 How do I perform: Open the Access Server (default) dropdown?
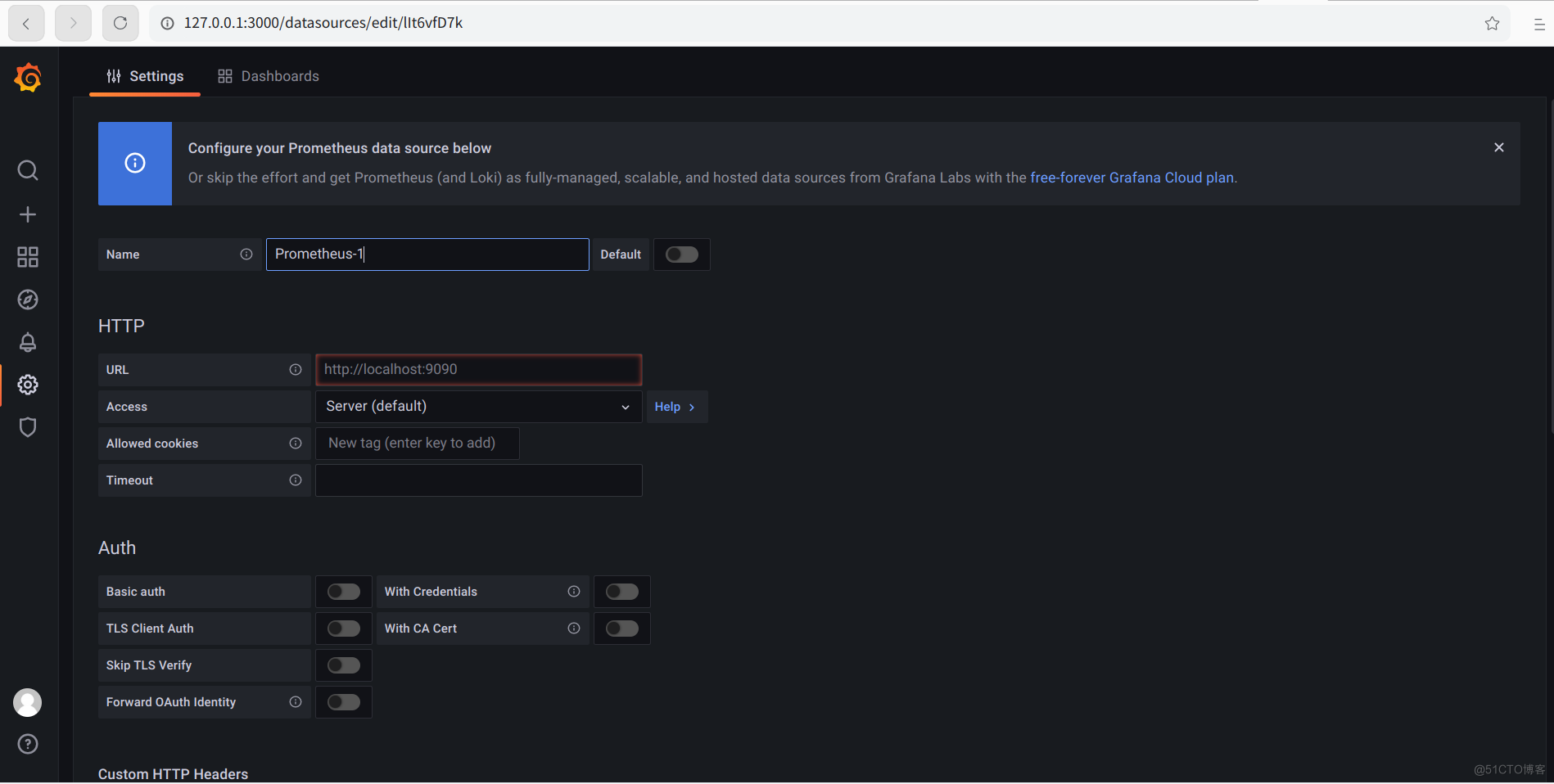[479, 407]
